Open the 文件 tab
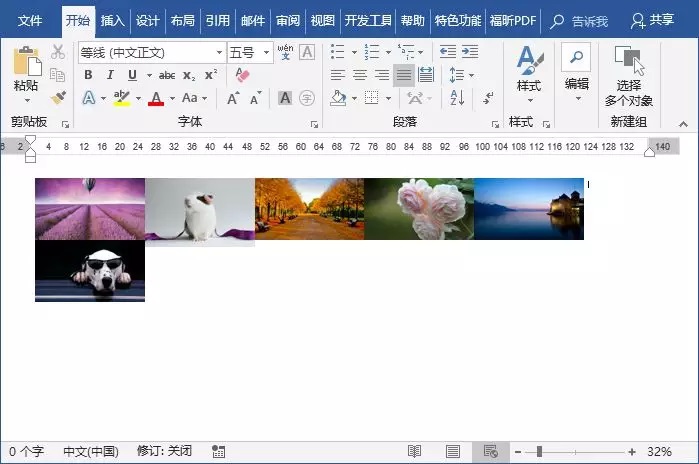 pyautogui.click(x=30, y=21)
